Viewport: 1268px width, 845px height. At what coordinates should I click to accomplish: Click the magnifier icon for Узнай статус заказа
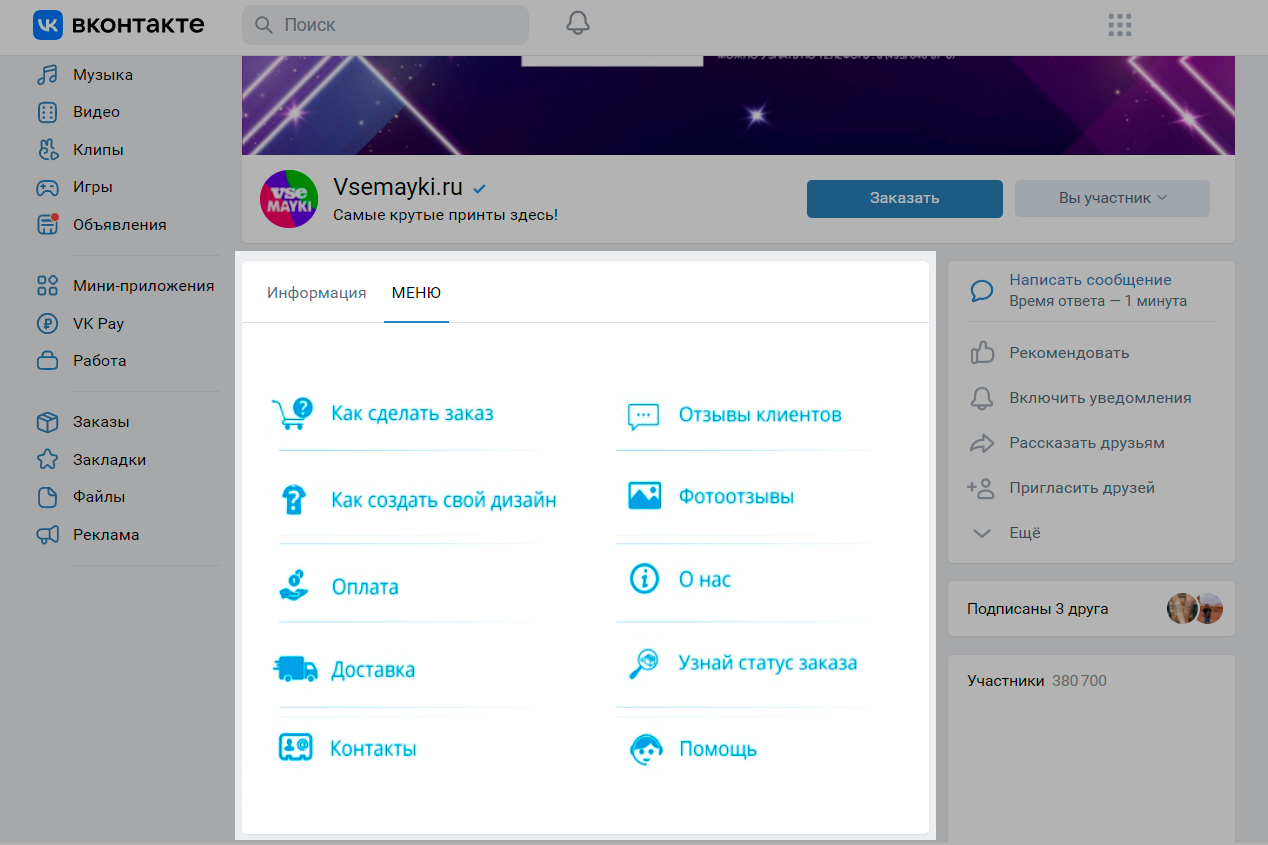pyautogui.click(x=643, y=663)
